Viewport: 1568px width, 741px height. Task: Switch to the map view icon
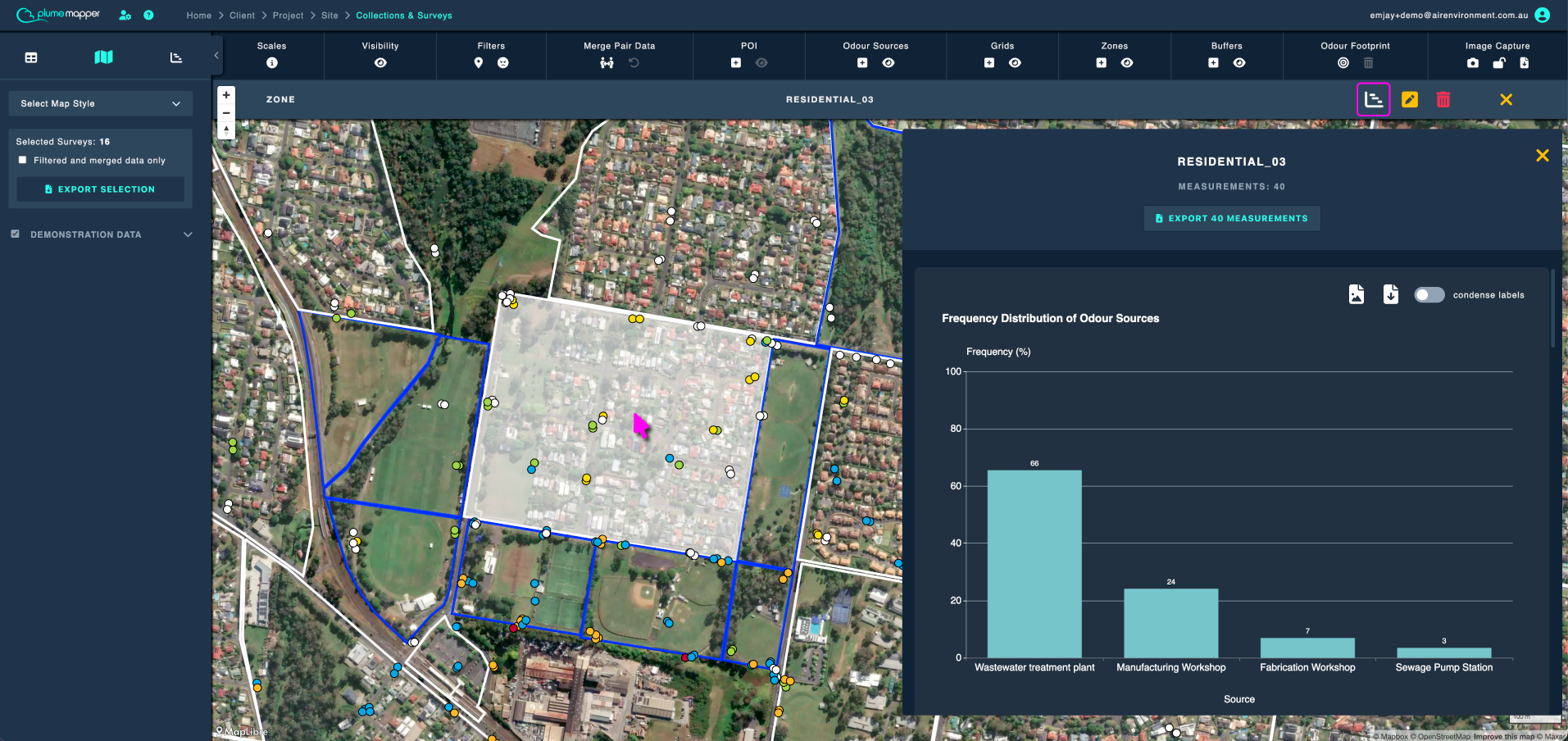(x=103, y=57)
